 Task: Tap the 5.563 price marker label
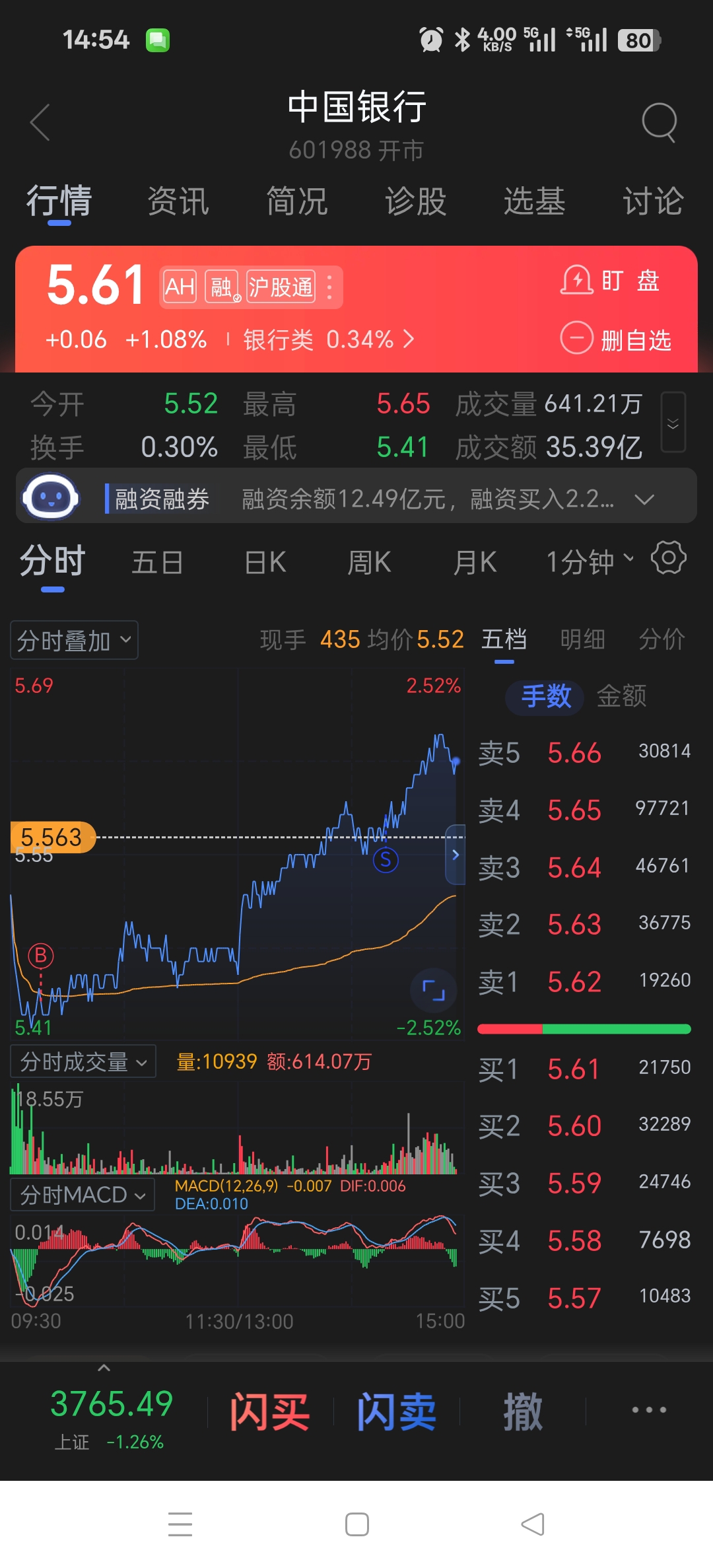pyautogui.click(x=53, y=837)
